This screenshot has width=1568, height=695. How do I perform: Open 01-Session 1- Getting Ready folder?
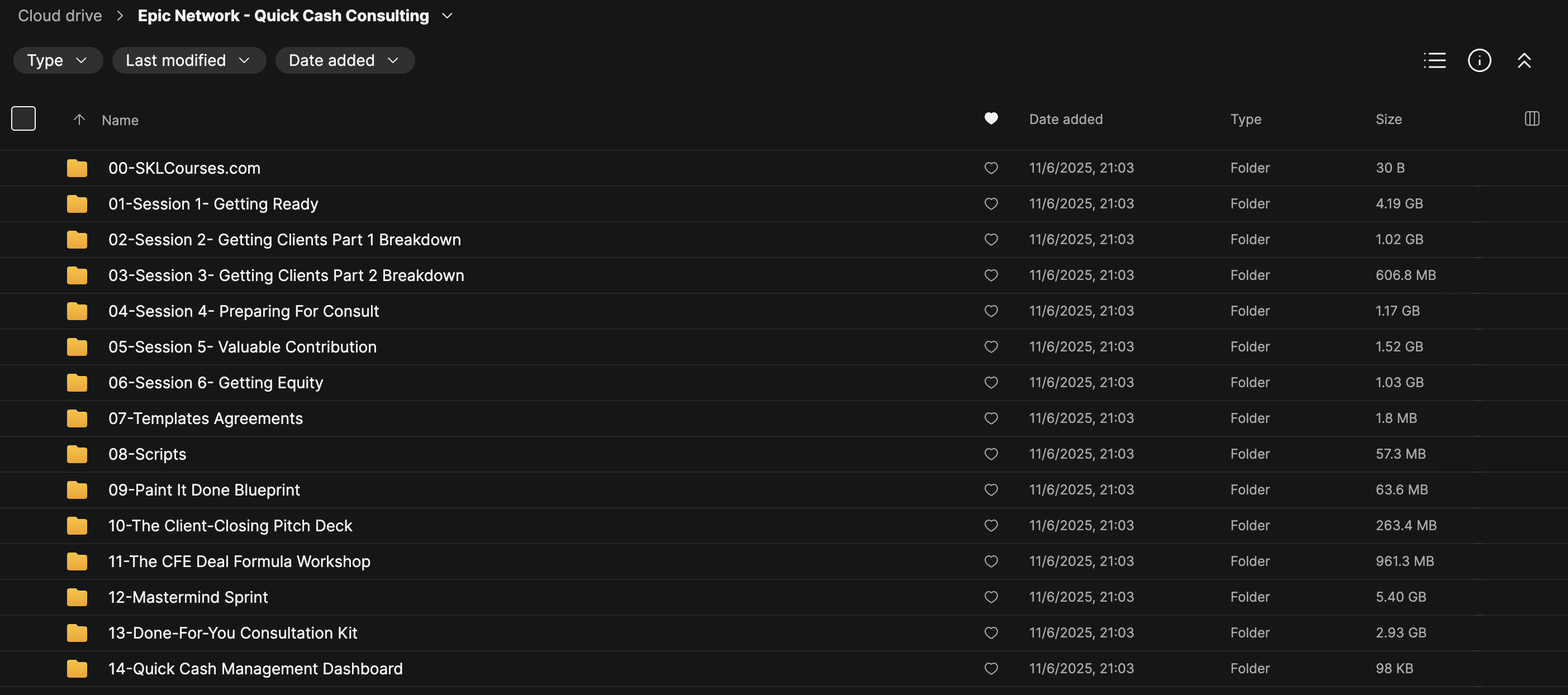point(213,204)
